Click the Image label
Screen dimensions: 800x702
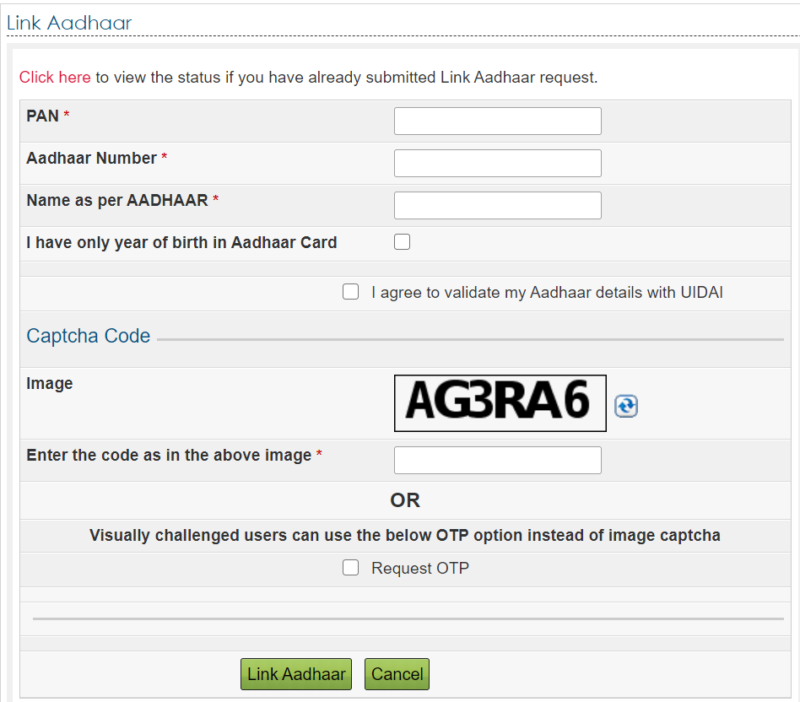(49, 383)
